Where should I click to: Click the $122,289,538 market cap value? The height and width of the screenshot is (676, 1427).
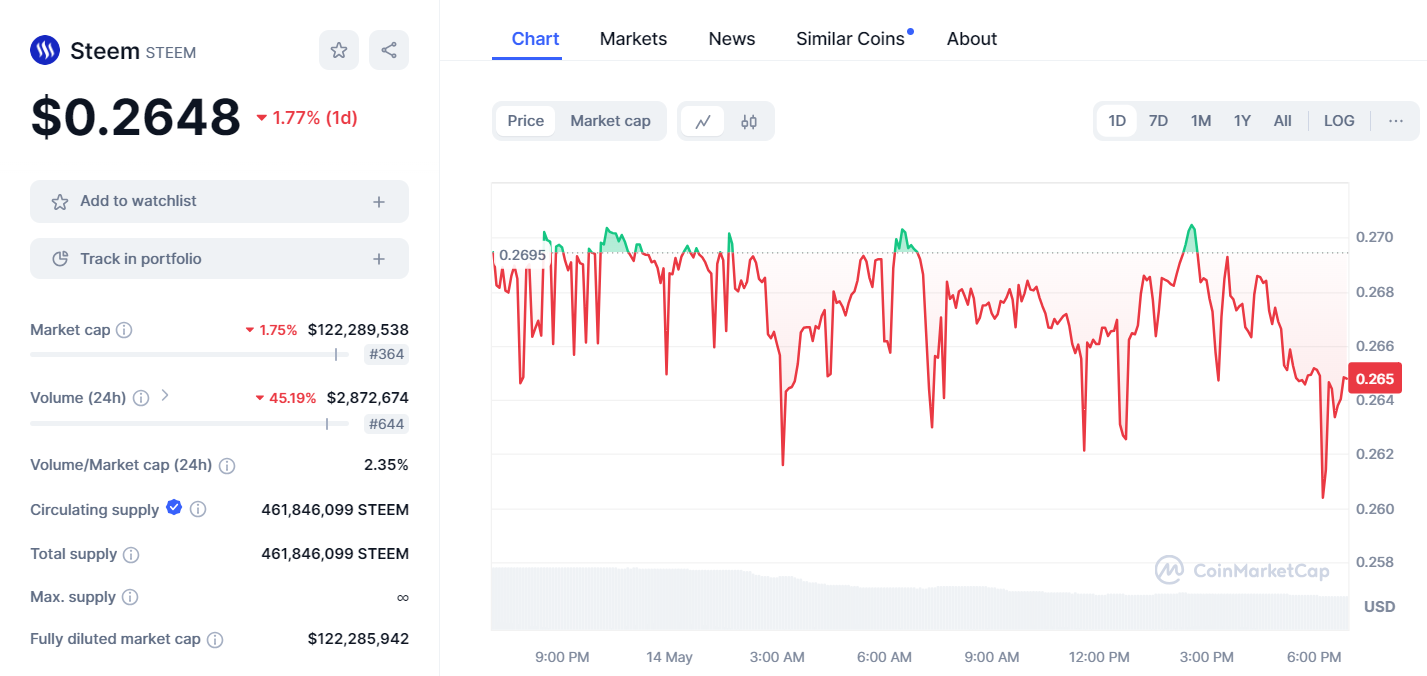pos(358,330)
